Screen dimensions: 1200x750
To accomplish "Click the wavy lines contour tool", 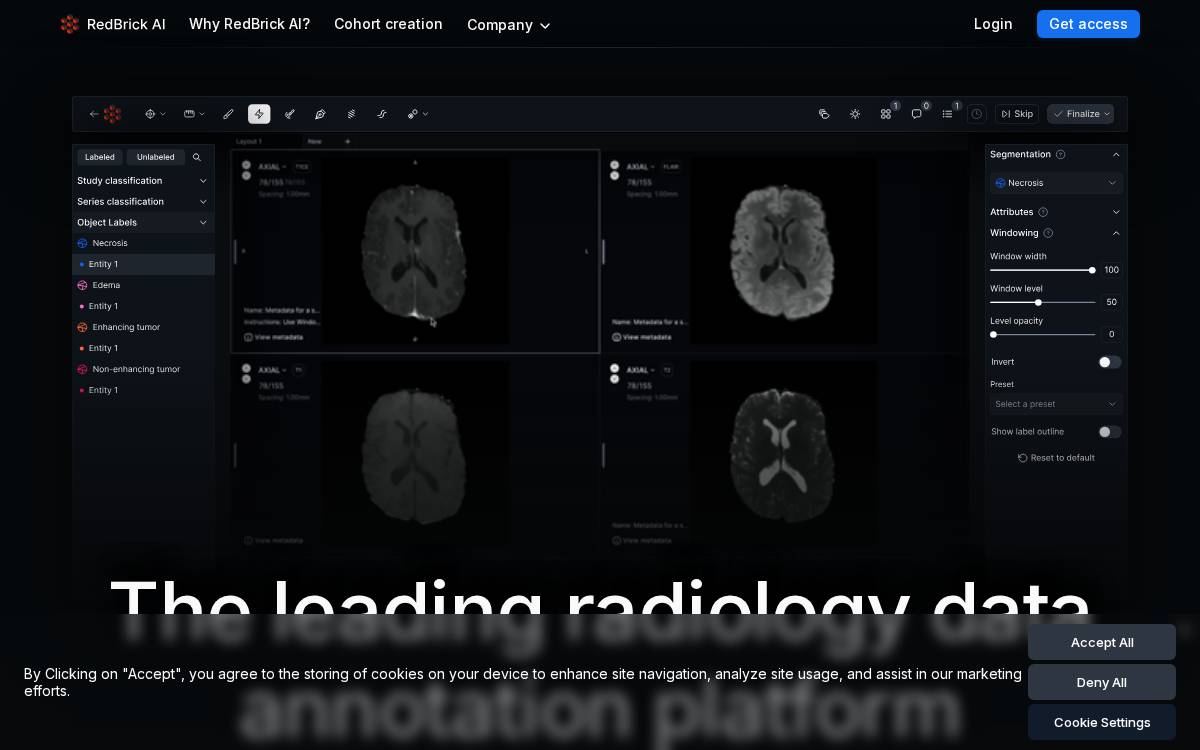I will [x=382, y=114].
